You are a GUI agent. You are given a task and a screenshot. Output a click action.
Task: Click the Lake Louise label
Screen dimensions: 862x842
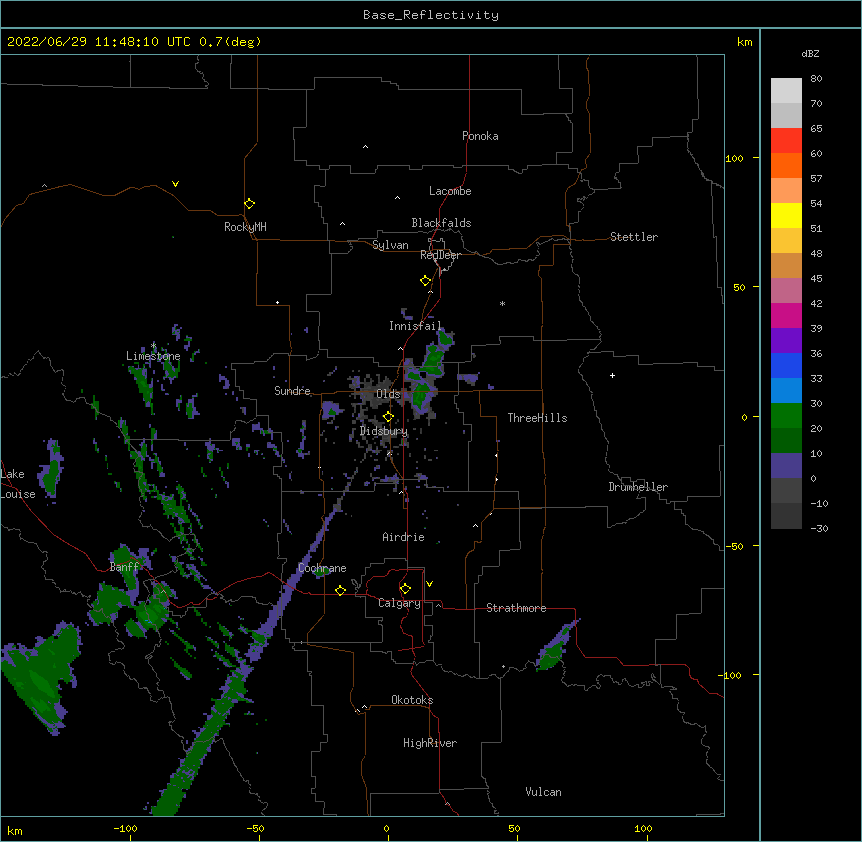(18, 484)
